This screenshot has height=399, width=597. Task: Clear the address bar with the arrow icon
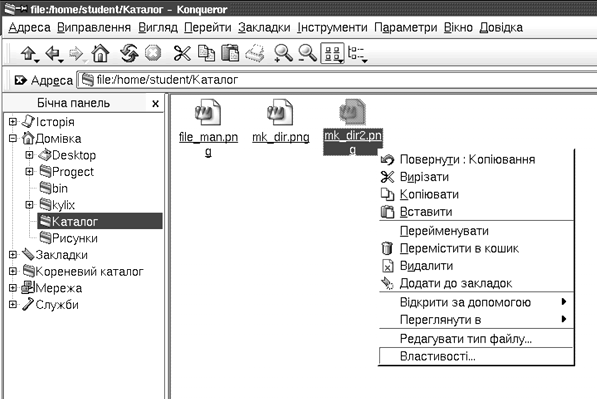pos(21,80)
